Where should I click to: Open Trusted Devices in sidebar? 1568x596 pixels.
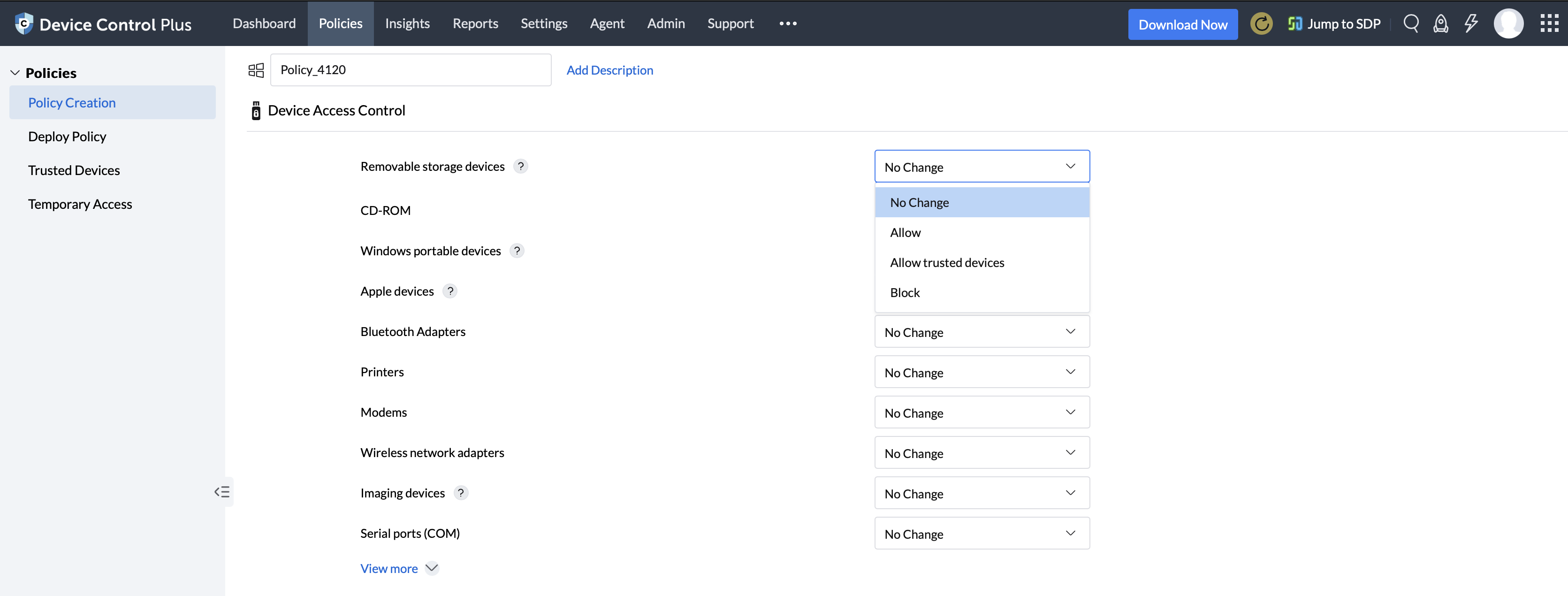pos(74,170)
